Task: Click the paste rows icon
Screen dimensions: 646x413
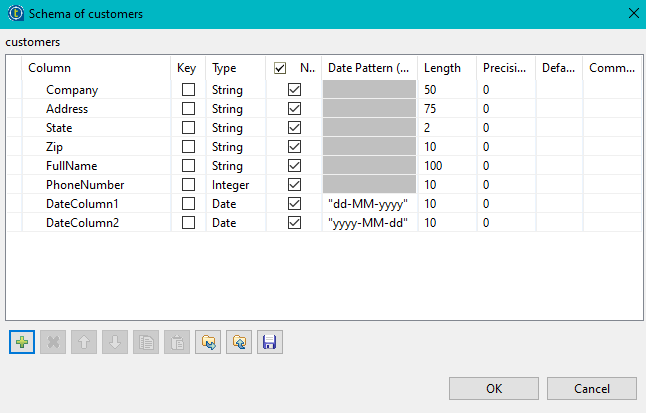Action: pyautogui.click(x=177, y=342)
